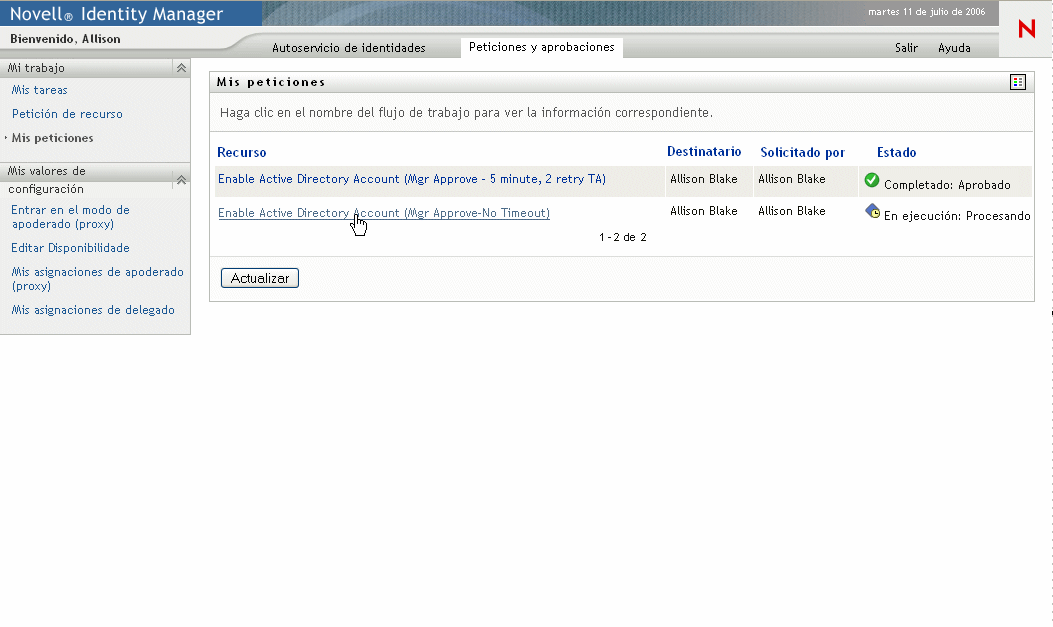Switch to Autoservicio de identidades tab
This screenshot has width=1053, height=627.
click(x=349, y=48)
